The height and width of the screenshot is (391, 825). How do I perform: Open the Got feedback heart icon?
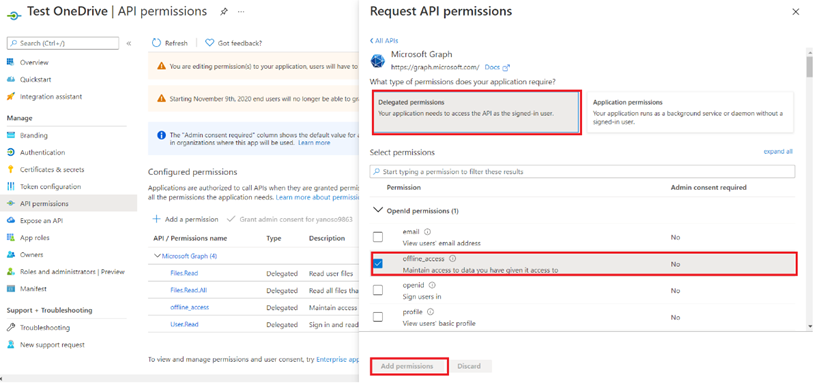pos(209,43)
